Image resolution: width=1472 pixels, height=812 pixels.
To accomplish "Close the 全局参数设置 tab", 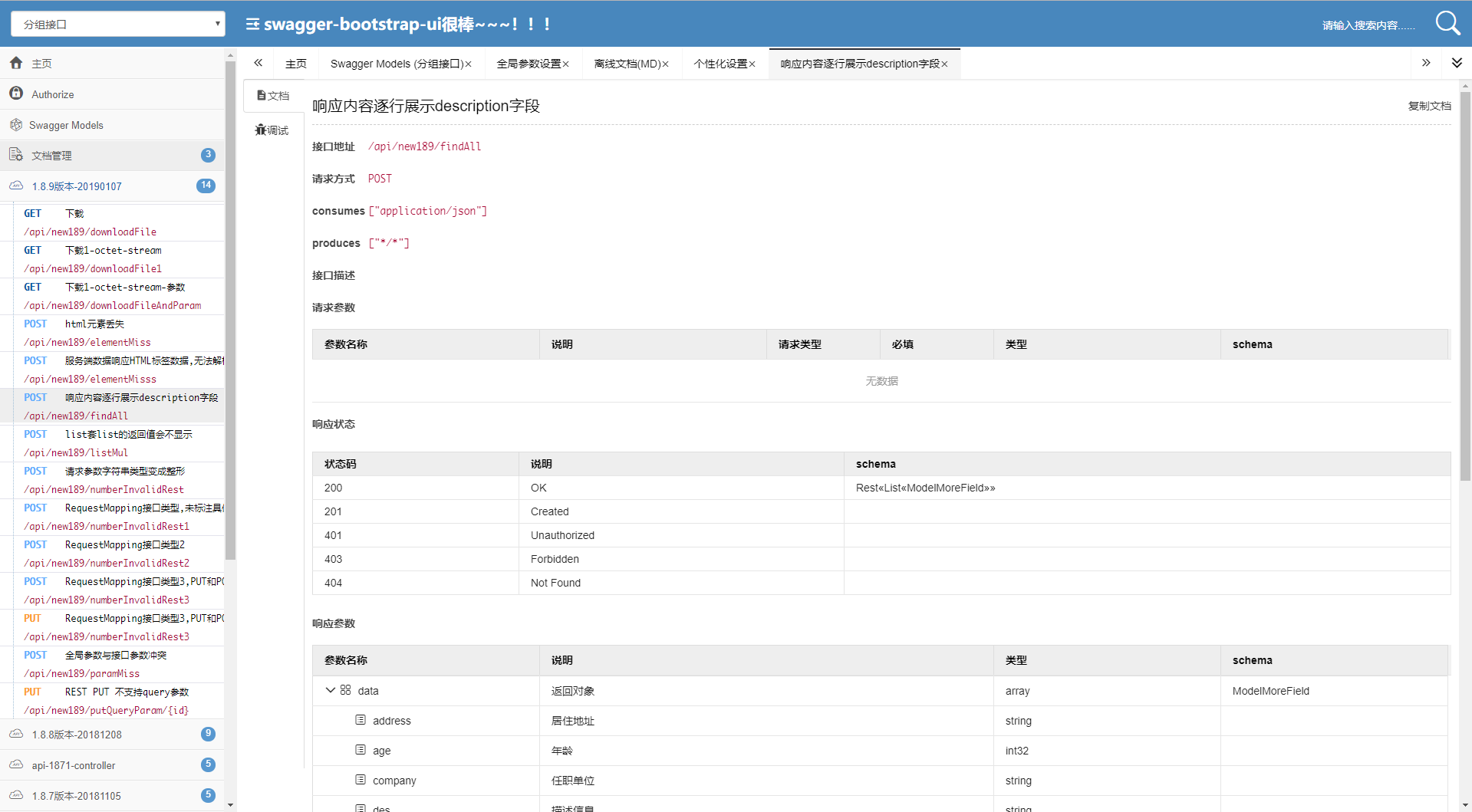I will pos(565,64).
